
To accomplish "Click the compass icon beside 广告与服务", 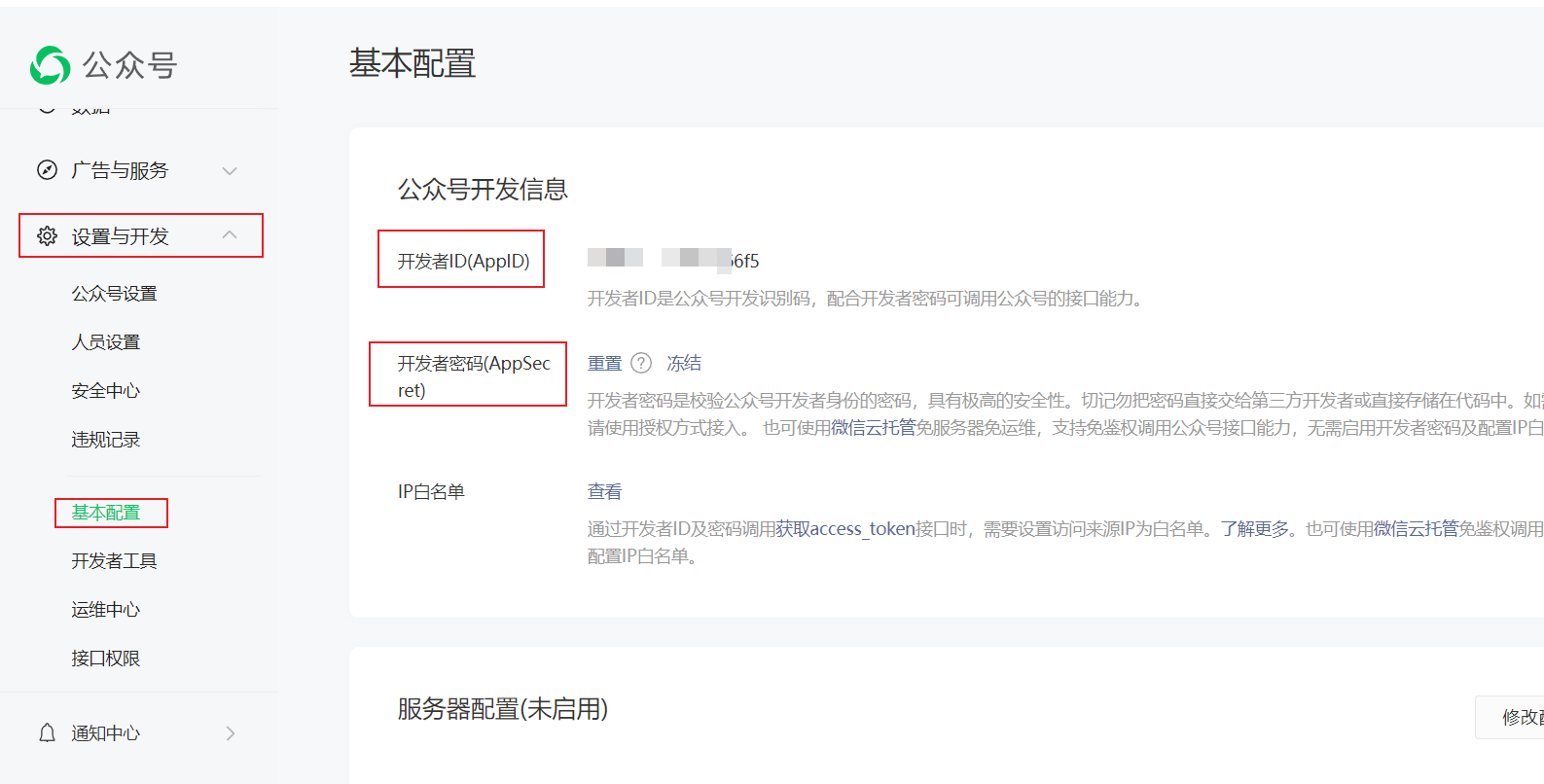I will 47,170.
